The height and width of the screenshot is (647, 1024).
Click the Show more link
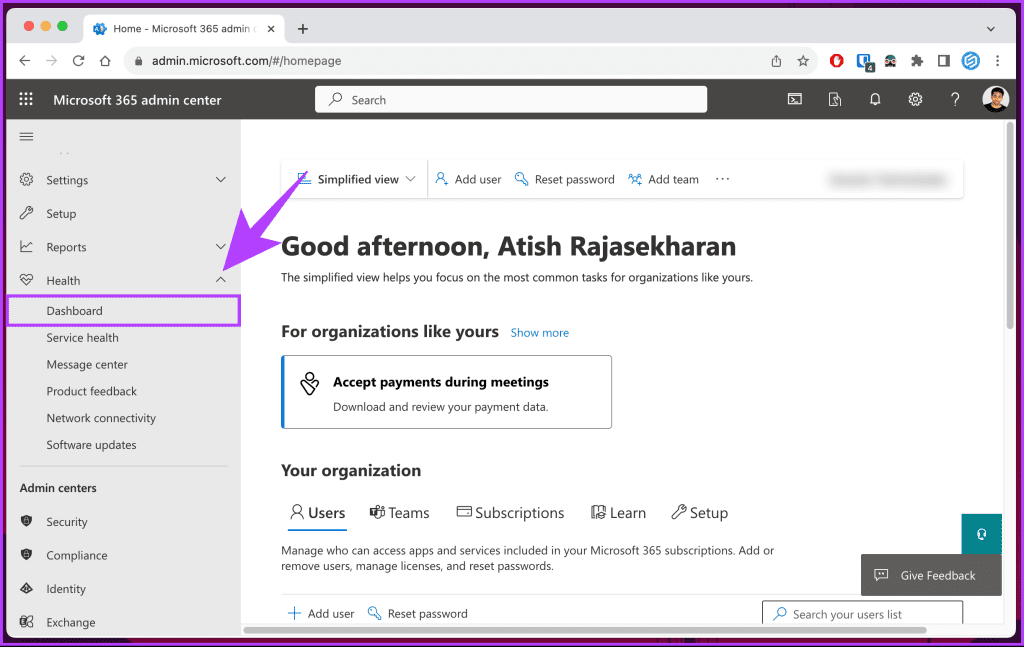(x=539, y=332)
